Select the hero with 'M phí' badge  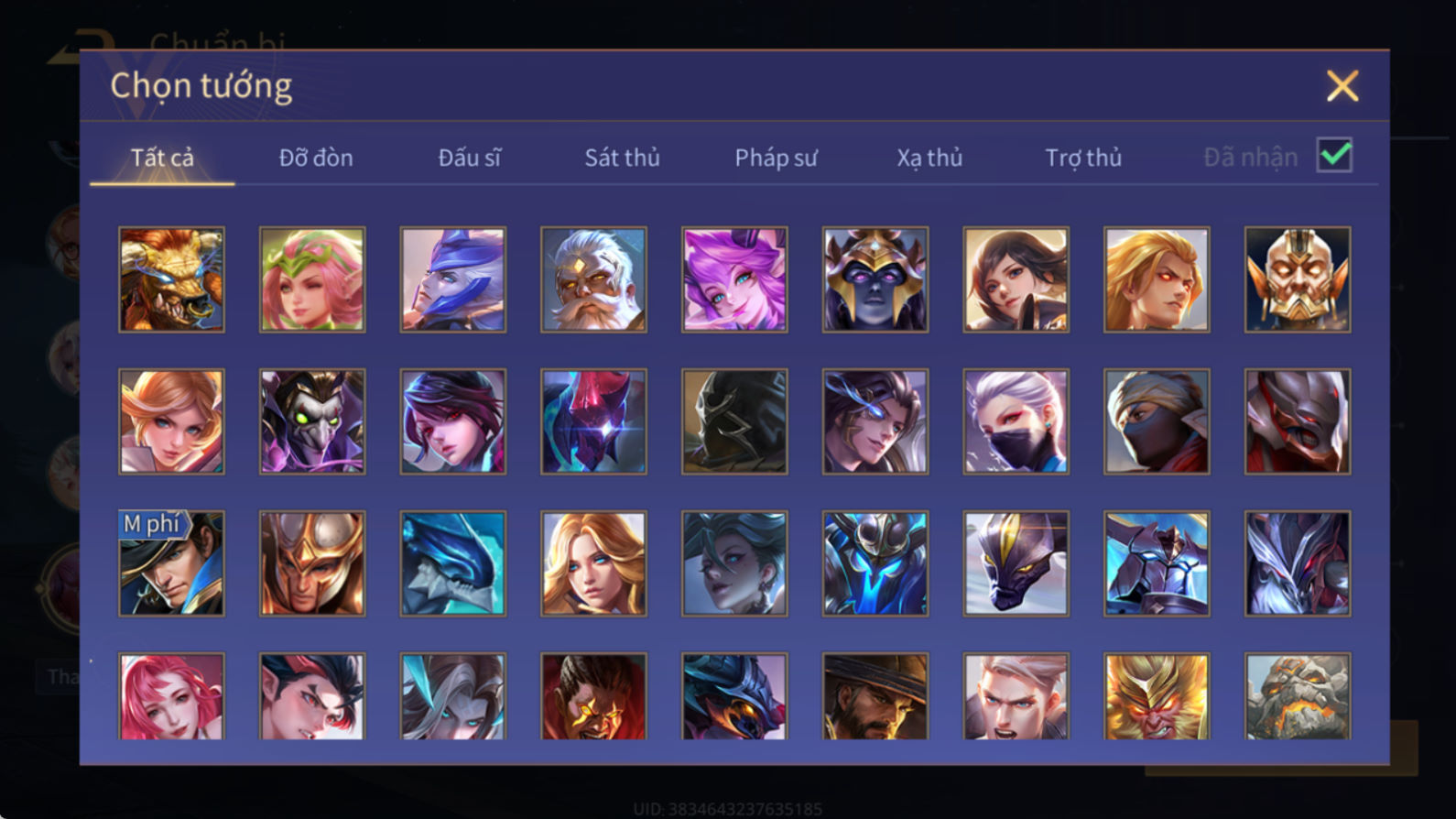coord(171,563)
